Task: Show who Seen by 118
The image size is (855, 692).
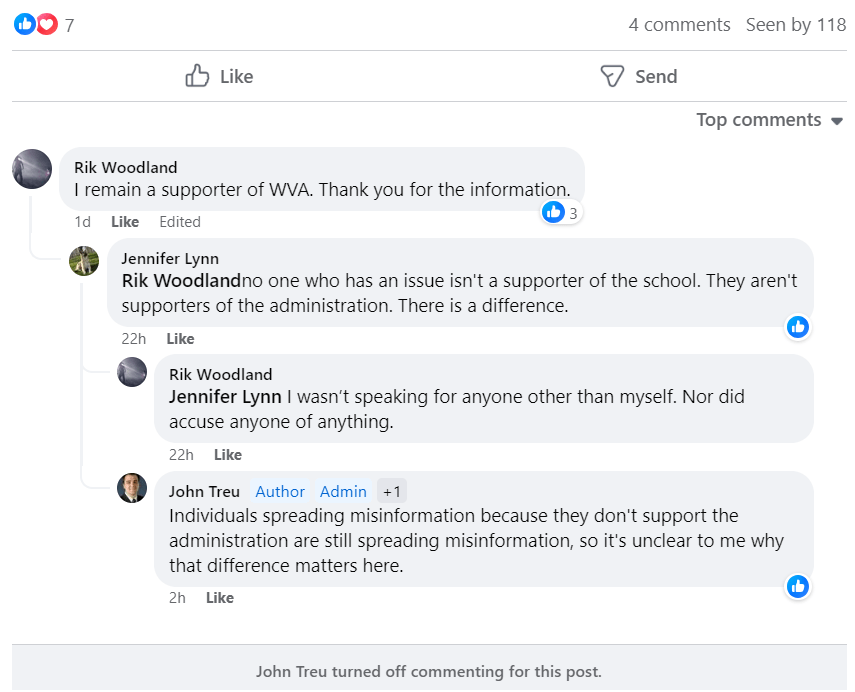Action: click(796, 25)
